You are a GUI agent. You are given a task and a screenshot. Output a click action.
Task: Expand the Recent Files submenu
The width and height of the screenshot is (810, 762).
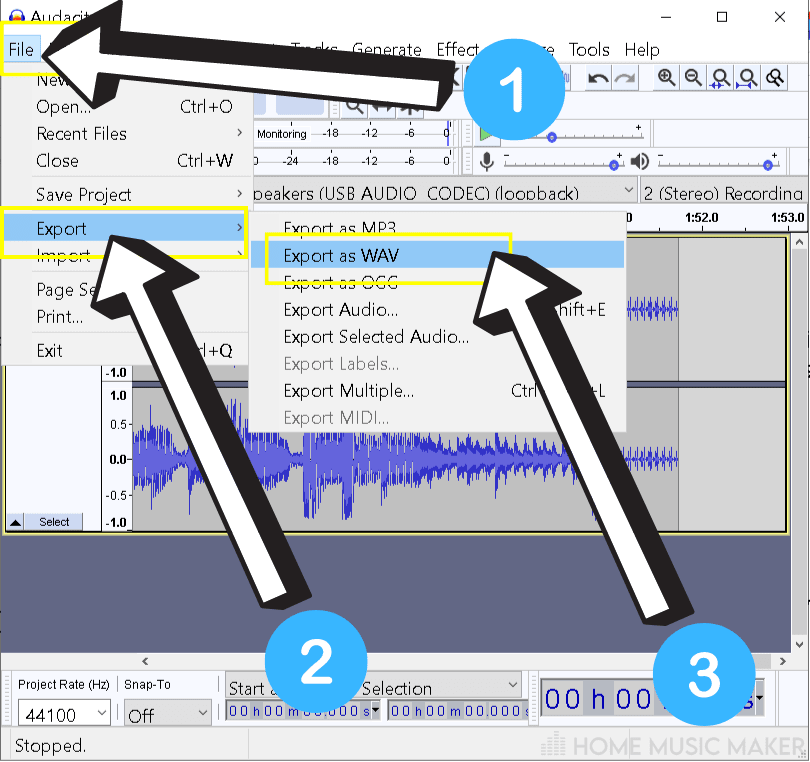tap(124, 134)
